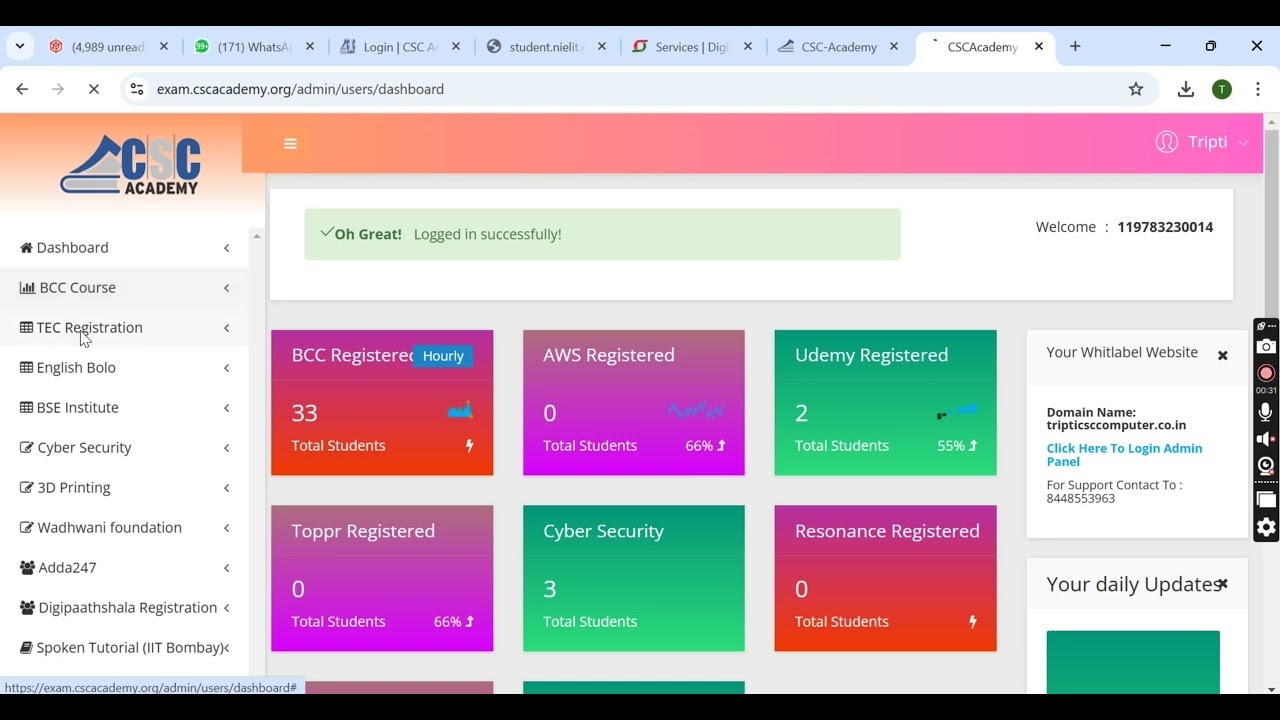Image resolution: width=1280 pixels, height=720 pixels.
Task: Open the Tripti user profile dropdown
Action: (1202, 142)
